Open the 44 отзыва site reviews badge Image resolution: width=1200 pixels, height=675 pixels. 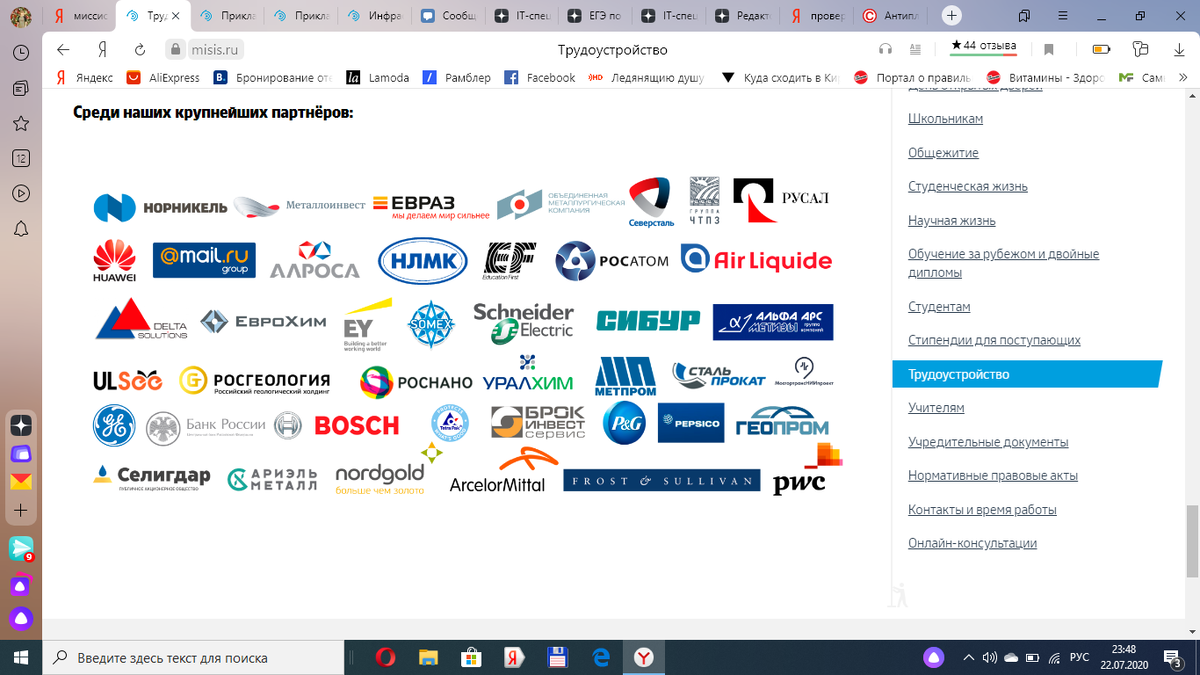click(984, 46)
